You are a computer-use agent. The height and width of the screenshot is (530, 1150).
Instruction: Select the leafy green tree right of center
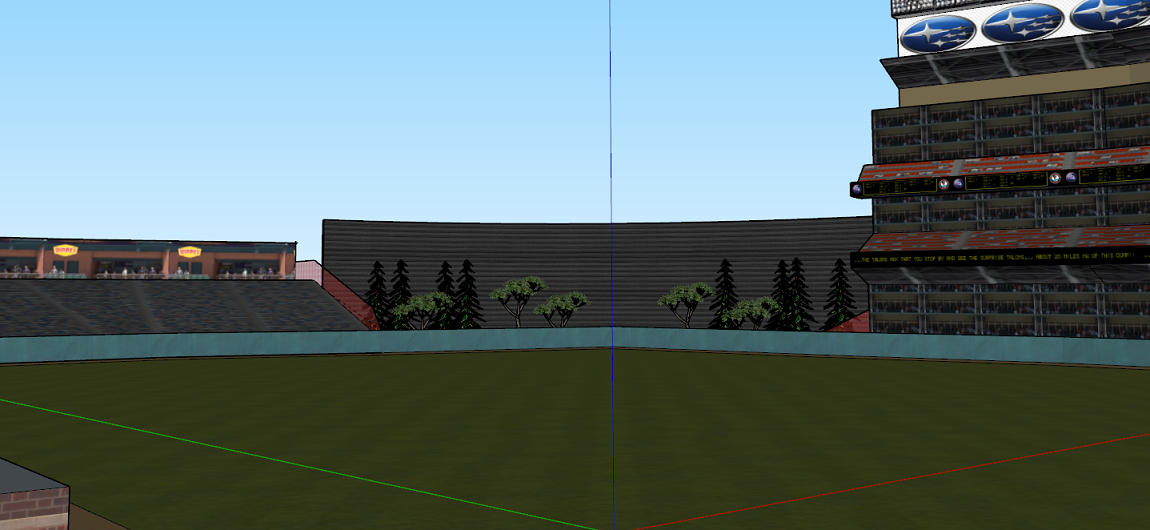(x=685, y=300)
